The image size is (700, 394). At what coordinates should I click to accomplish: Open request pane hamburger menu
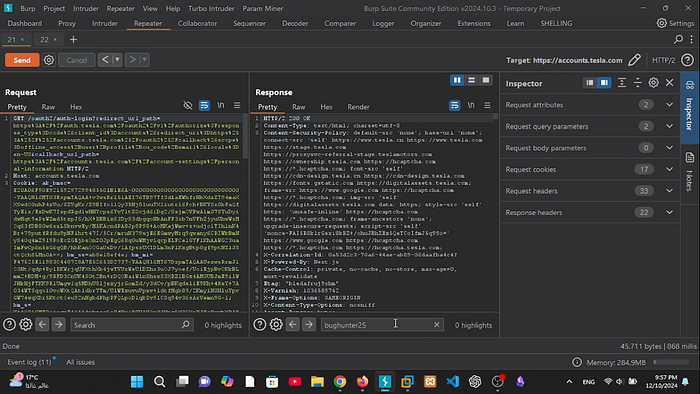[237, 105]
